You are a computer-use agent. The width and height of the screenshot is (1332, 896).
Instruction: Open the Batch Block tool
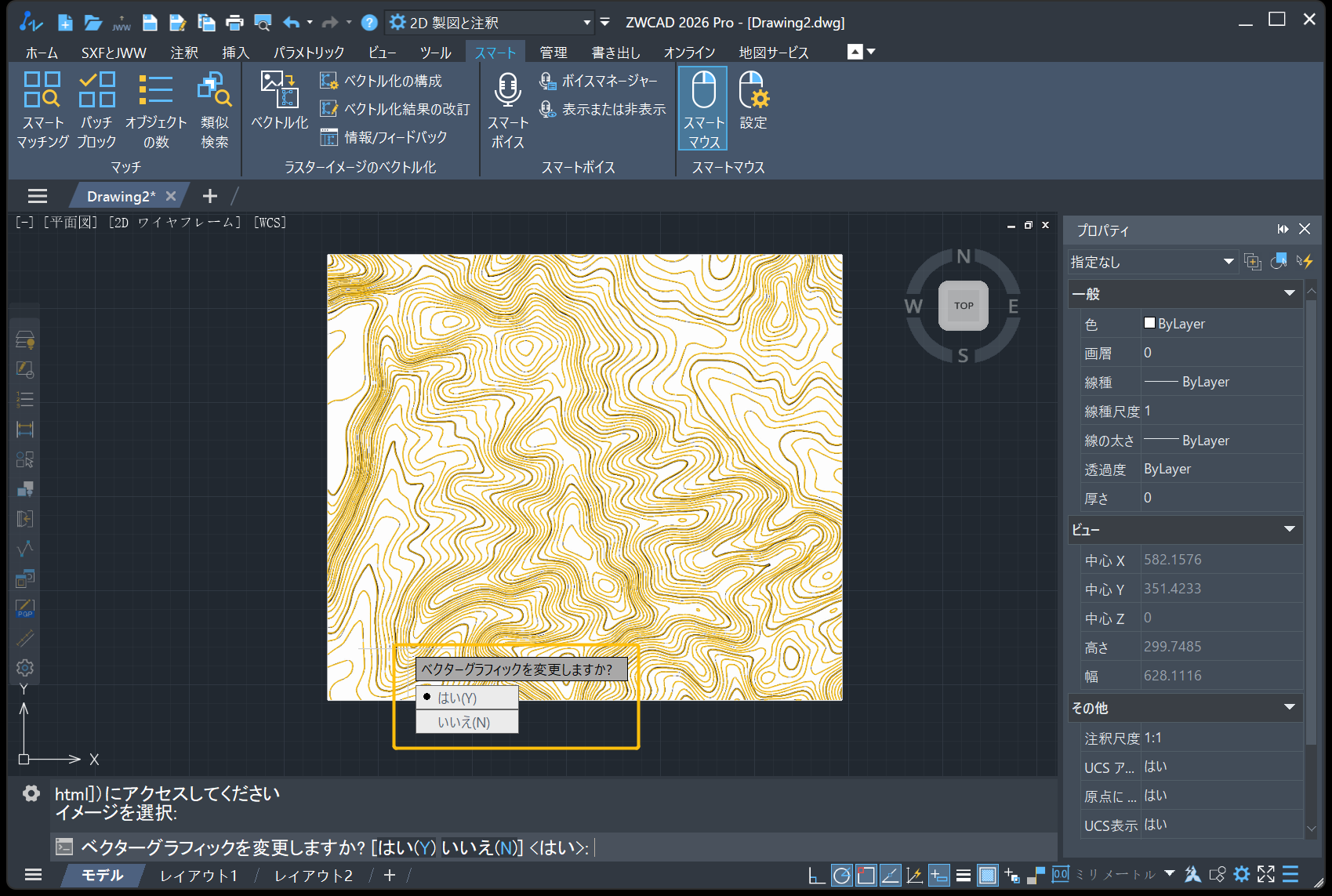(97, 110)
